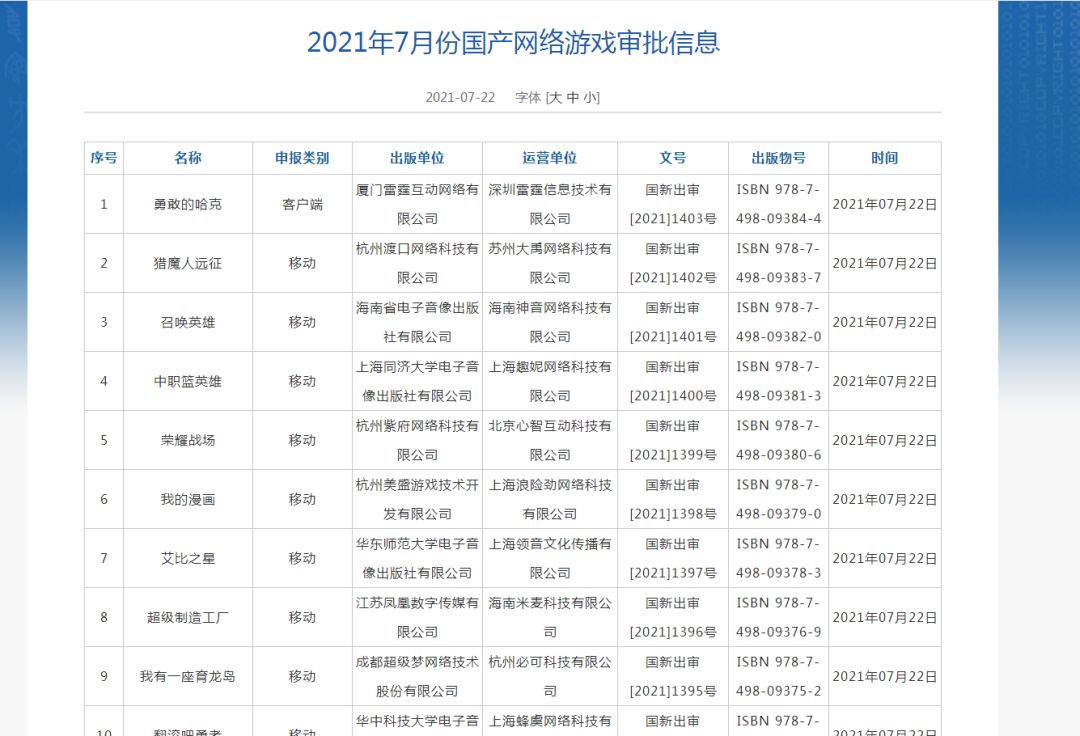Click approval number 国新出审[2021]1395号
Image resolution: width=1080 pixels, height=736 pixels.
point(673,677)
